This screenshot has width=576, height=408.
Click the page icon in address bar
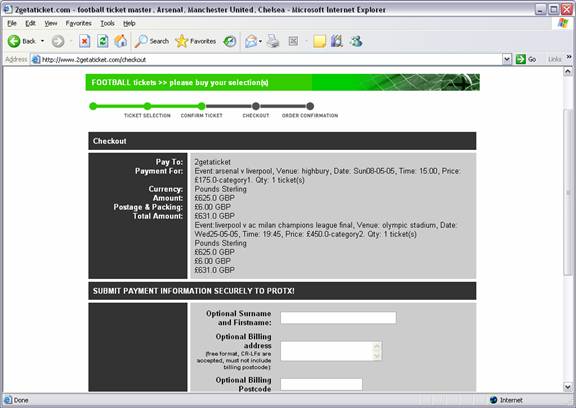[36, 59]
